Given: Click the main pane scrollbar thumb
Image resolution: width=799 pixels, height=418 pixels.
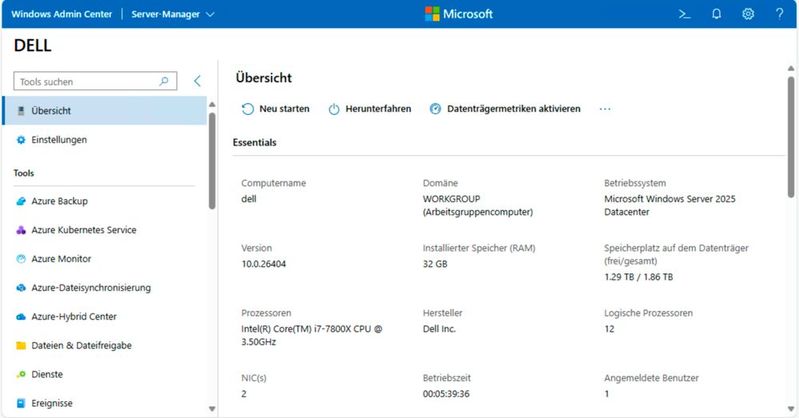Looking at the screenshot, I should (791, 137).
